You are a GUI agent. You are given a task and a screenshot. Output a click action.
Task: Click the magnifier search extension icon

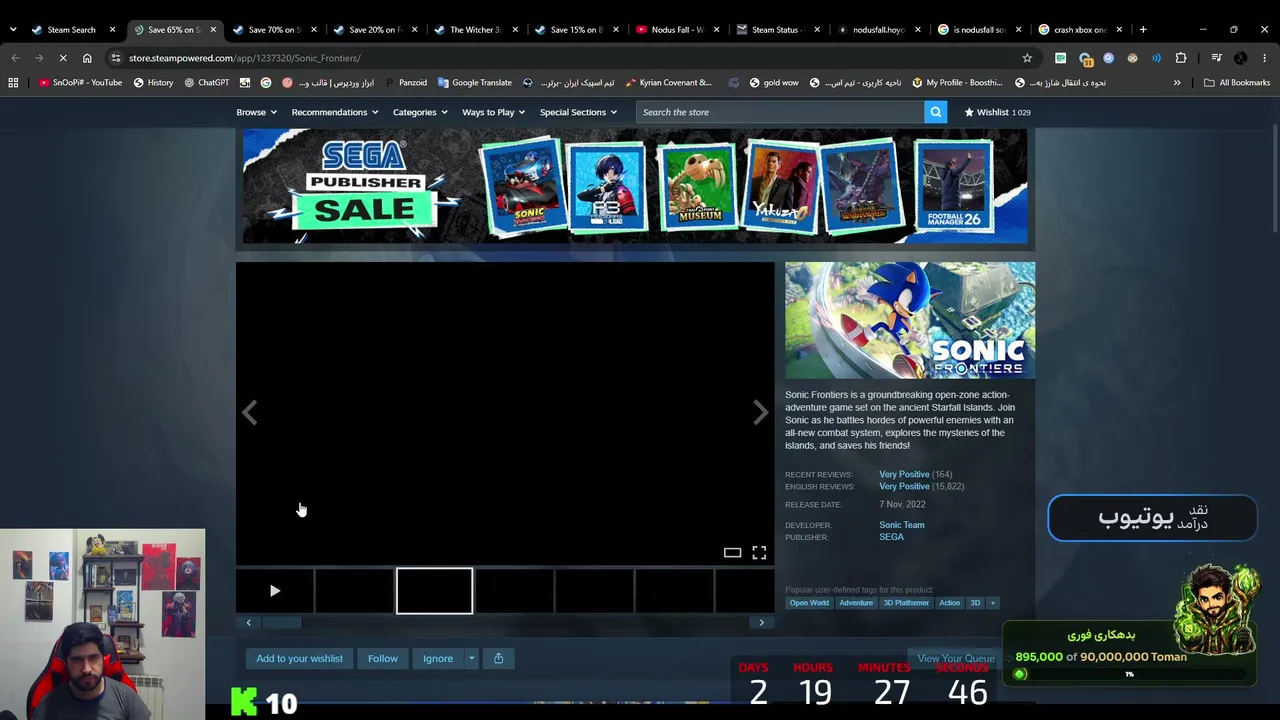(x=1108, y=58)
